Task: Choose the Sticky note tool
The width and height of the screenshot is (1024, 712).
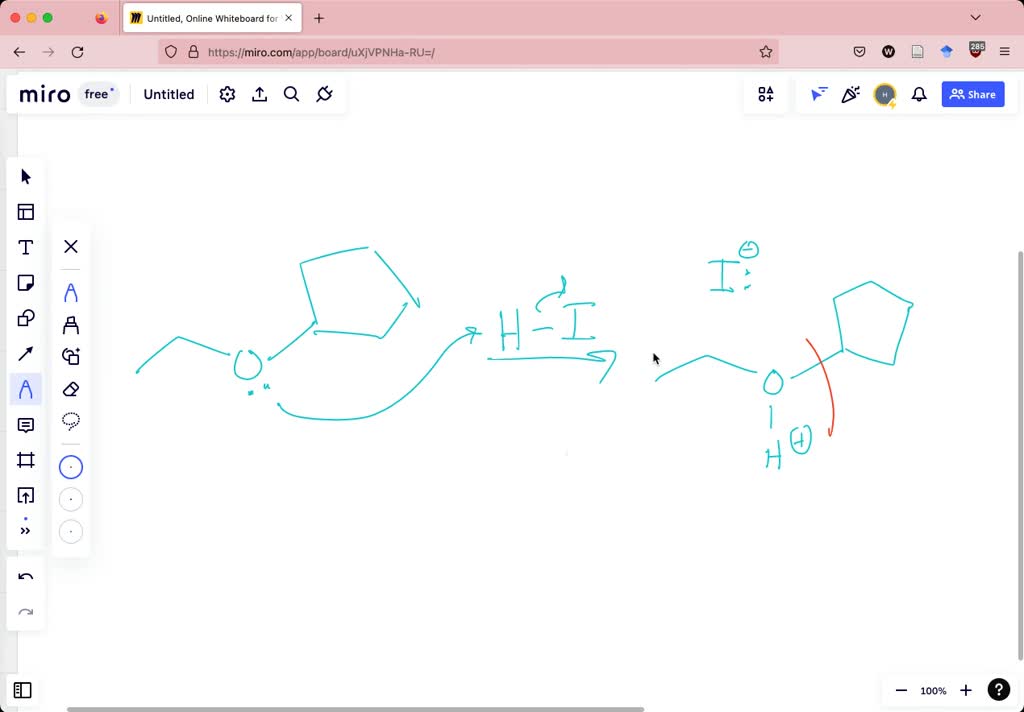Action: [25, 282]
